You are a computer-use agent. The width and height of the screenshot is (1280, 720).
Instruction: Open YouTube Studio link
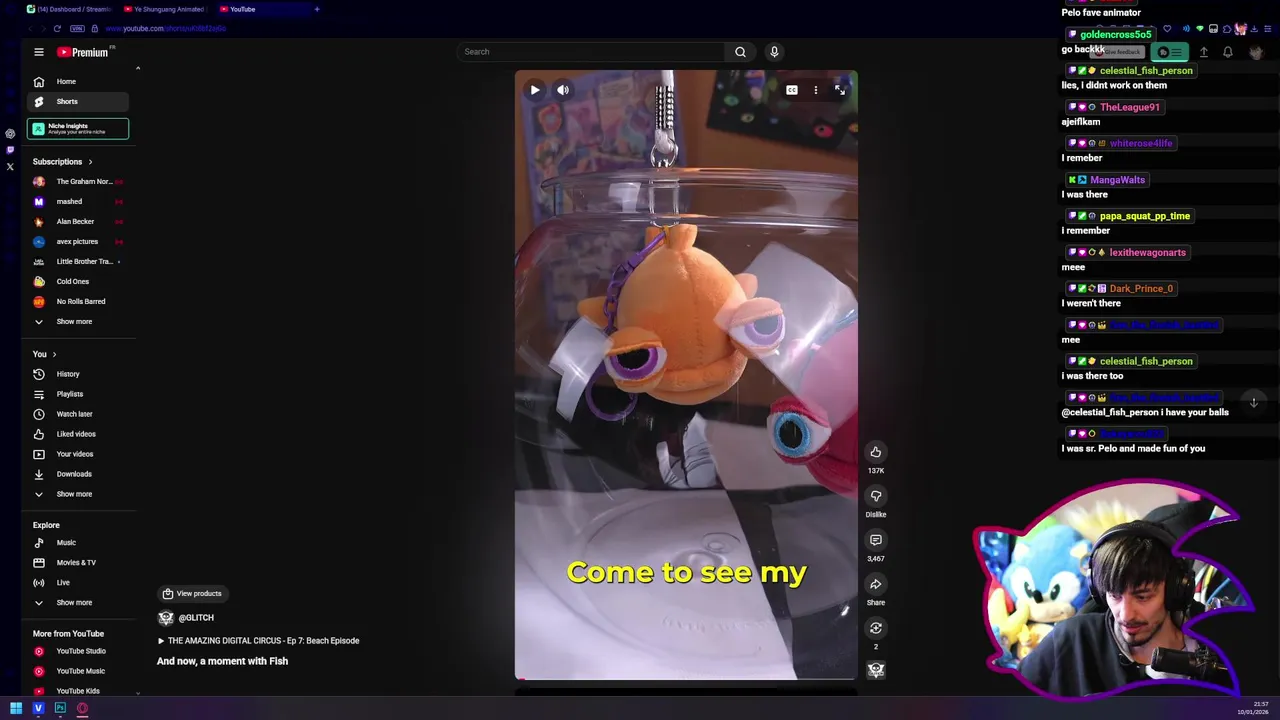click(78, 651)
